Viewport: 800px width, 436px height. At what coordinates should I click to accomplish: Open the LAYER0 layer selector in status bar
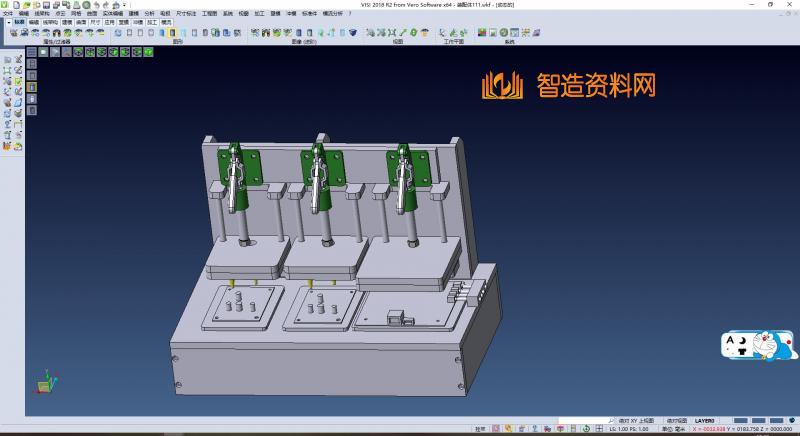[704, 421]
